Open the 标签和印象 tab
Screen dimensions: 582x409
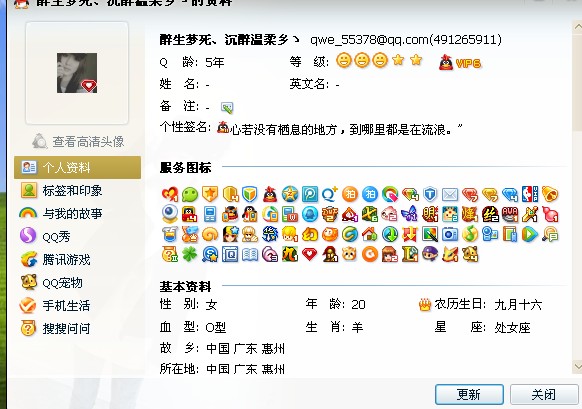click(77, 190)
